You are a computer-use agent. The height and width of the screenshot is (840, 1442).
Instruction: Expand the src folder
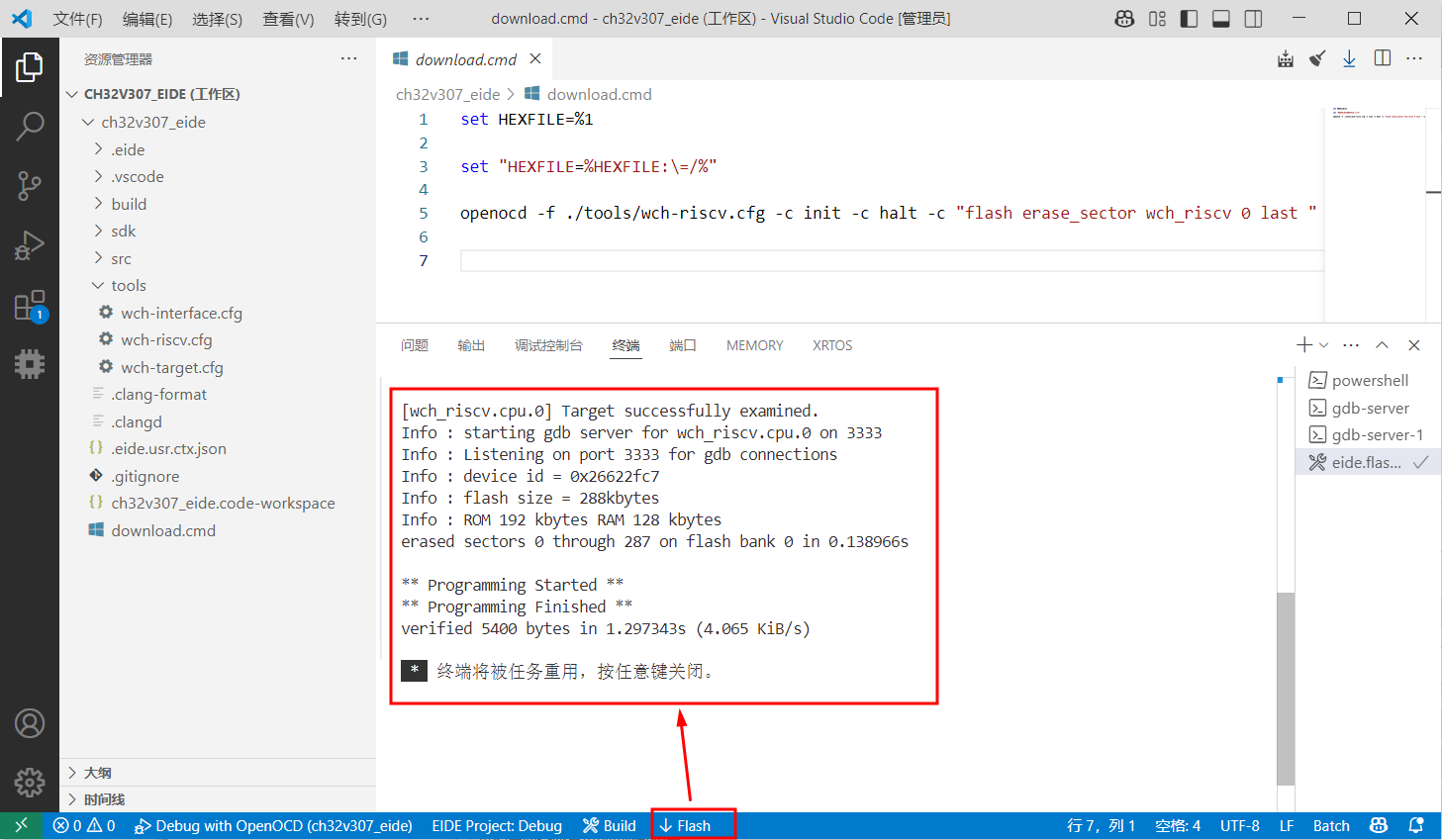click(98, 257)
